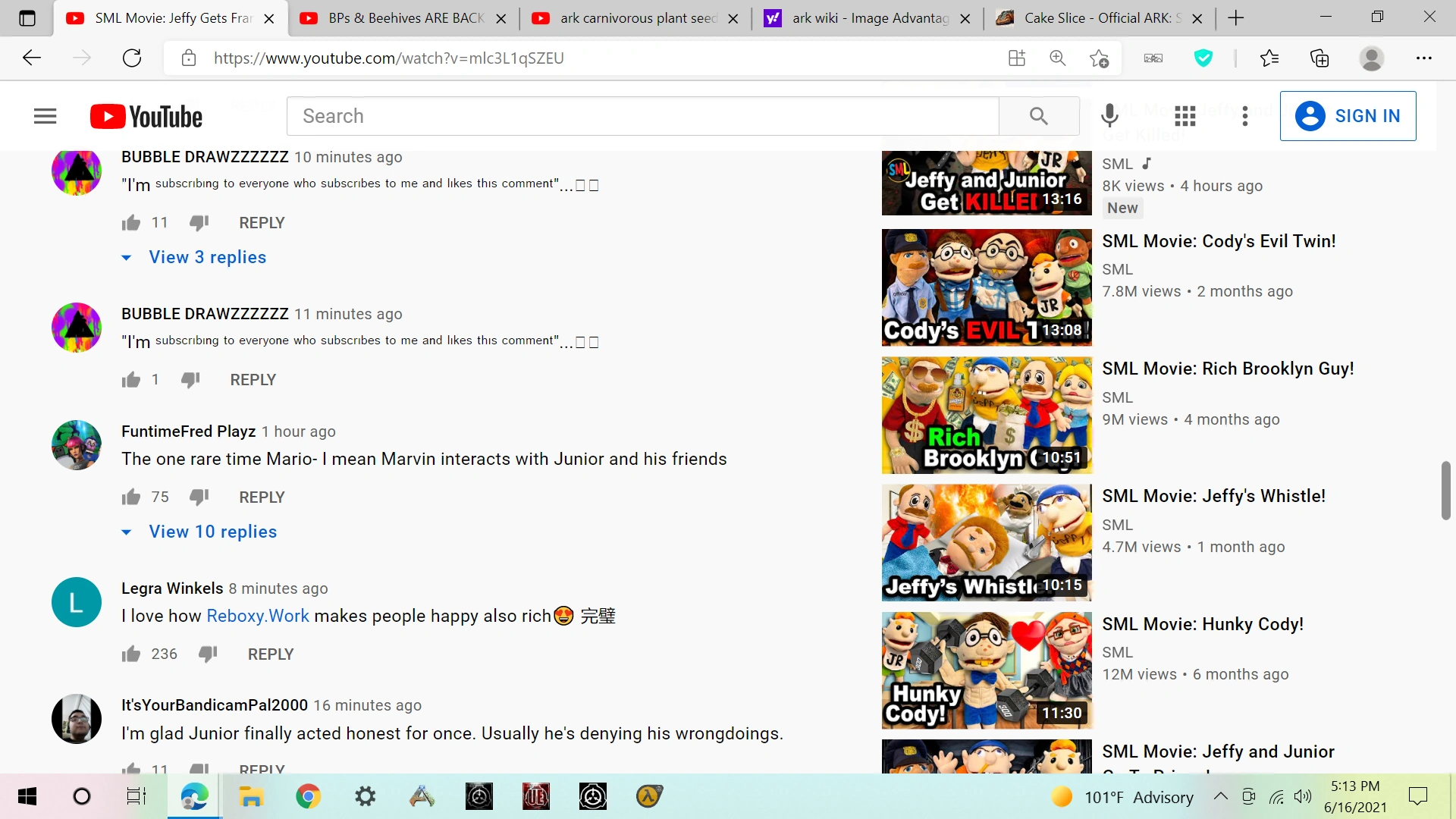Like FuntimeFred Playz's comment
The height and width of the screenshot is (819, 1456).
coord(130,497)
